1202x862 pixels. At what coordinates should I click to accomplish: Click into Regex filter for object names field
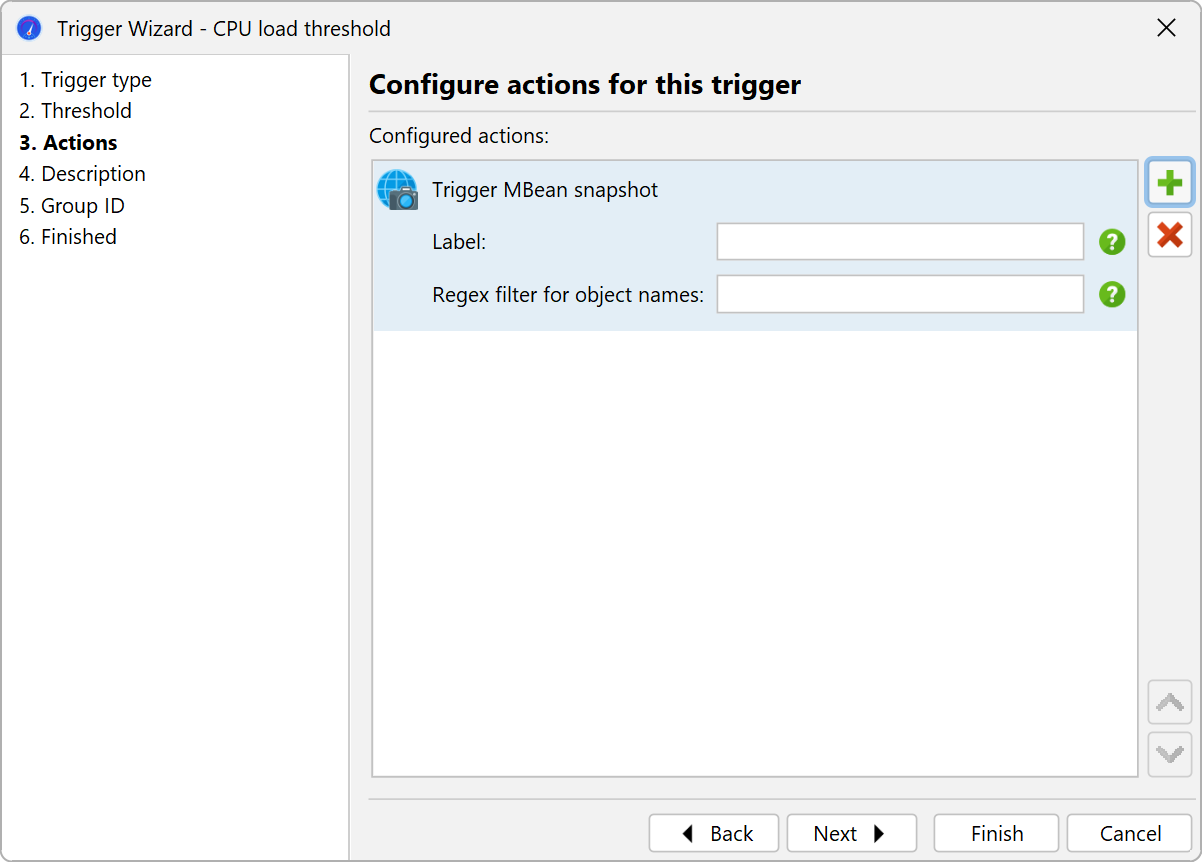tap(900, 294)
